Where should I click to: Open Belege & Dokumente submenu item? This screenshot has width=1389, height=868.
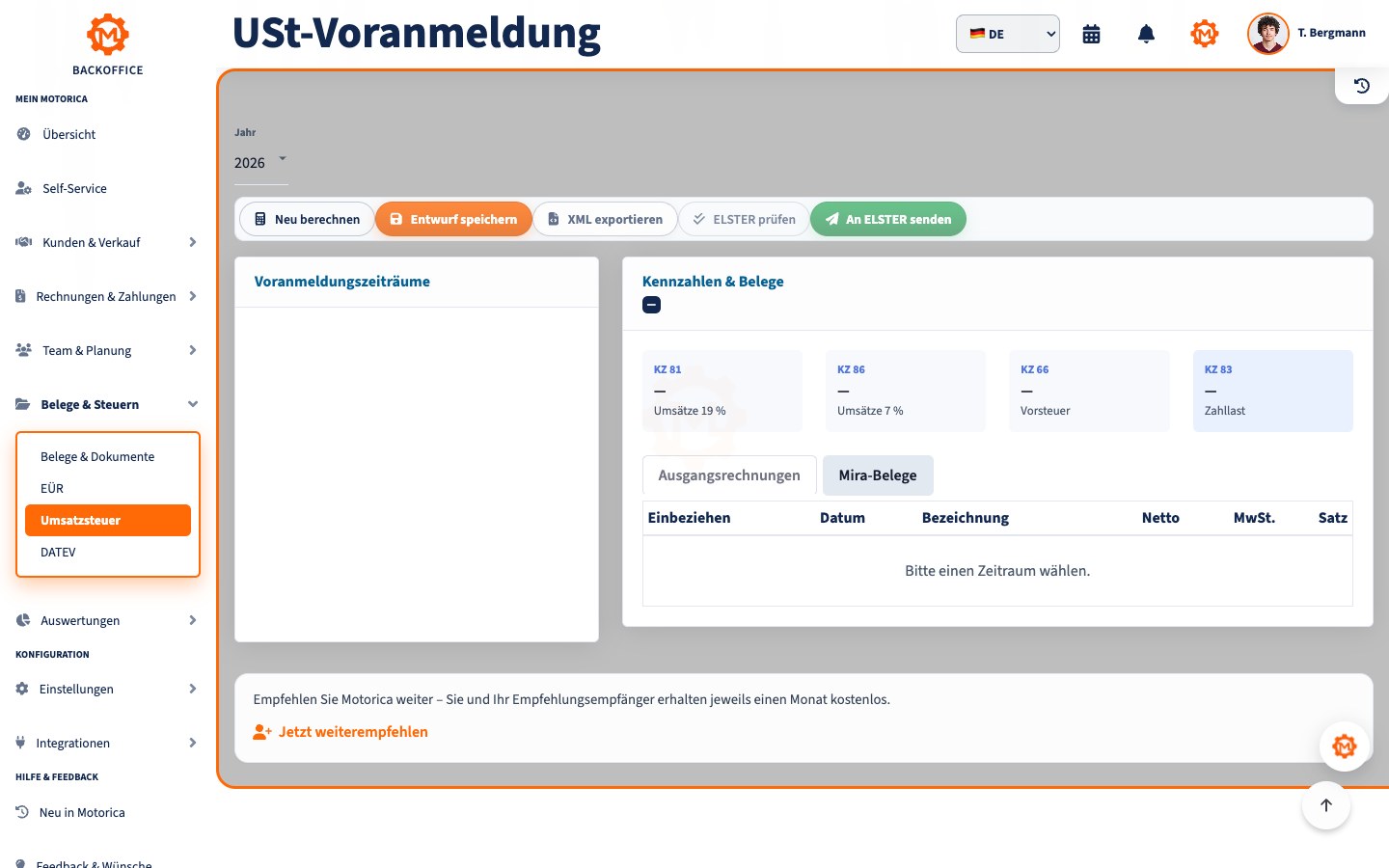pyautogui.click(x=108, y=456)
